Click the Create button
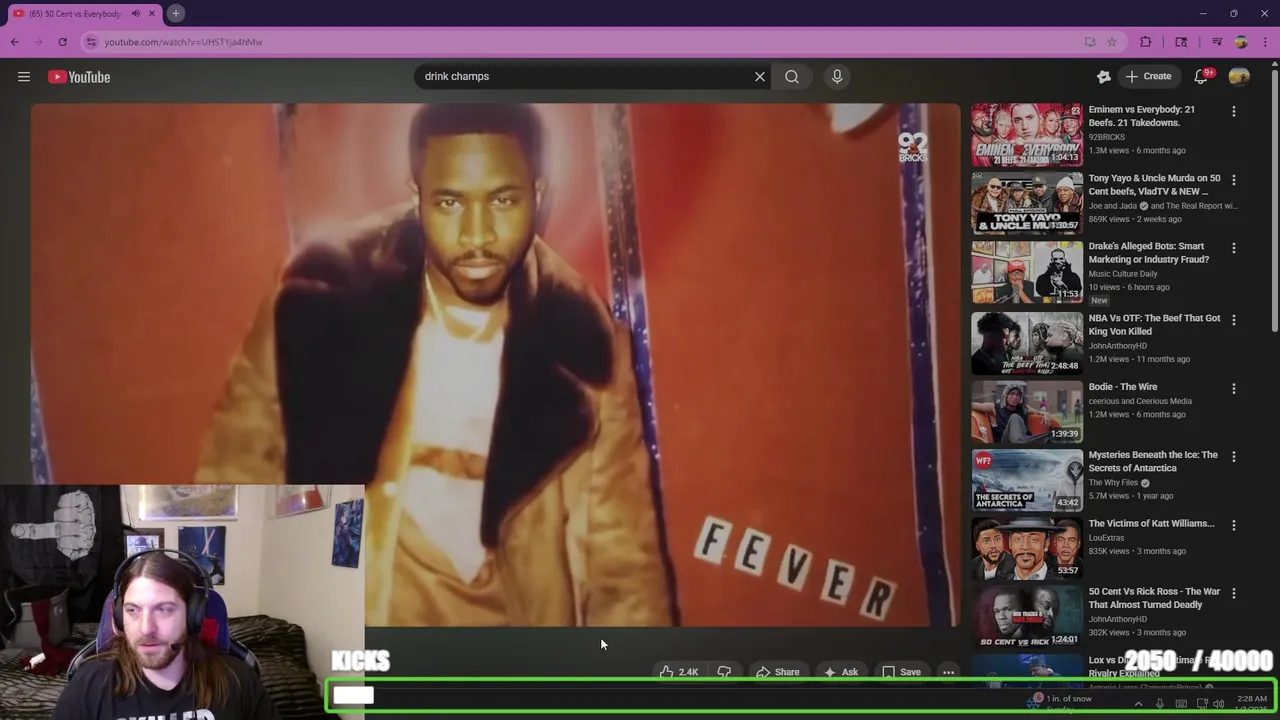Viewport: 1280px width, 720px height. (1148, 76)
